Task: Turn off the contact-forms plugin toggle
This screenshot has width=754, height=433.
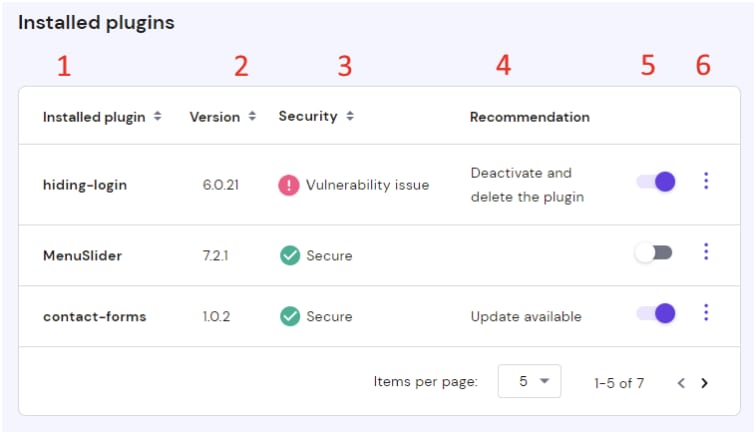Action: tap(656, 314)
